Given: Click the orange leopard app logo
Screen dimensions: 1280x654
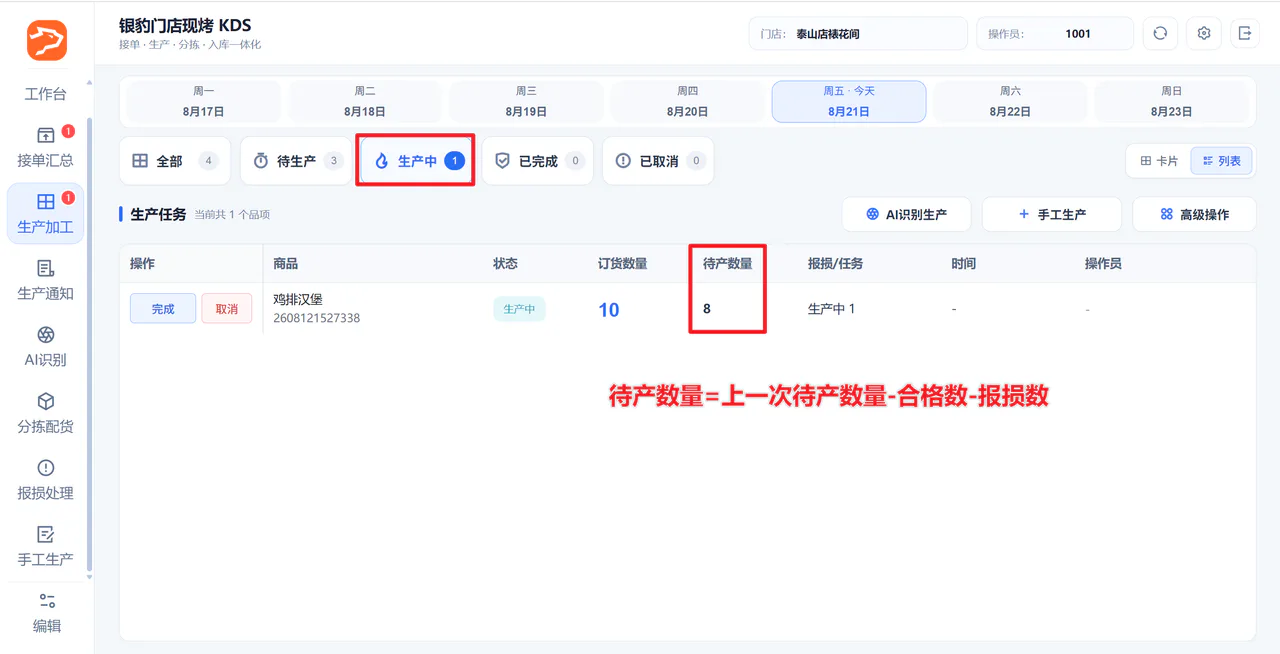Looking at the screenshot, I should (47, 40).
